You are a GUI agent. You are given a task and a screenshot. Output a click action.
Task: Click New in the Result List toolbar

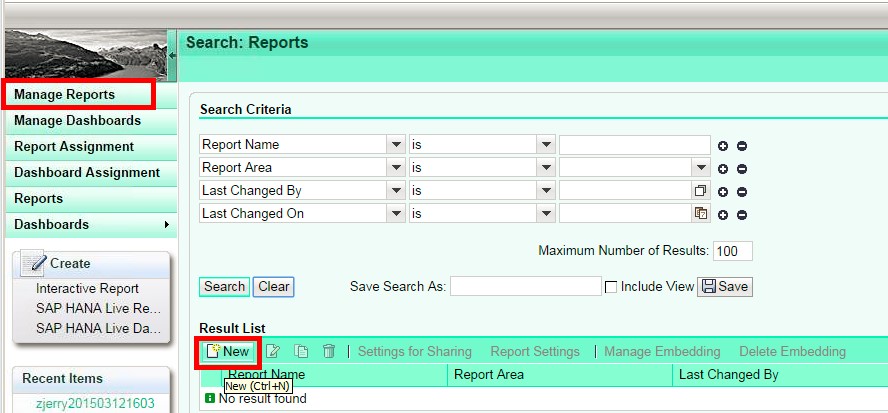pos(228,352)
